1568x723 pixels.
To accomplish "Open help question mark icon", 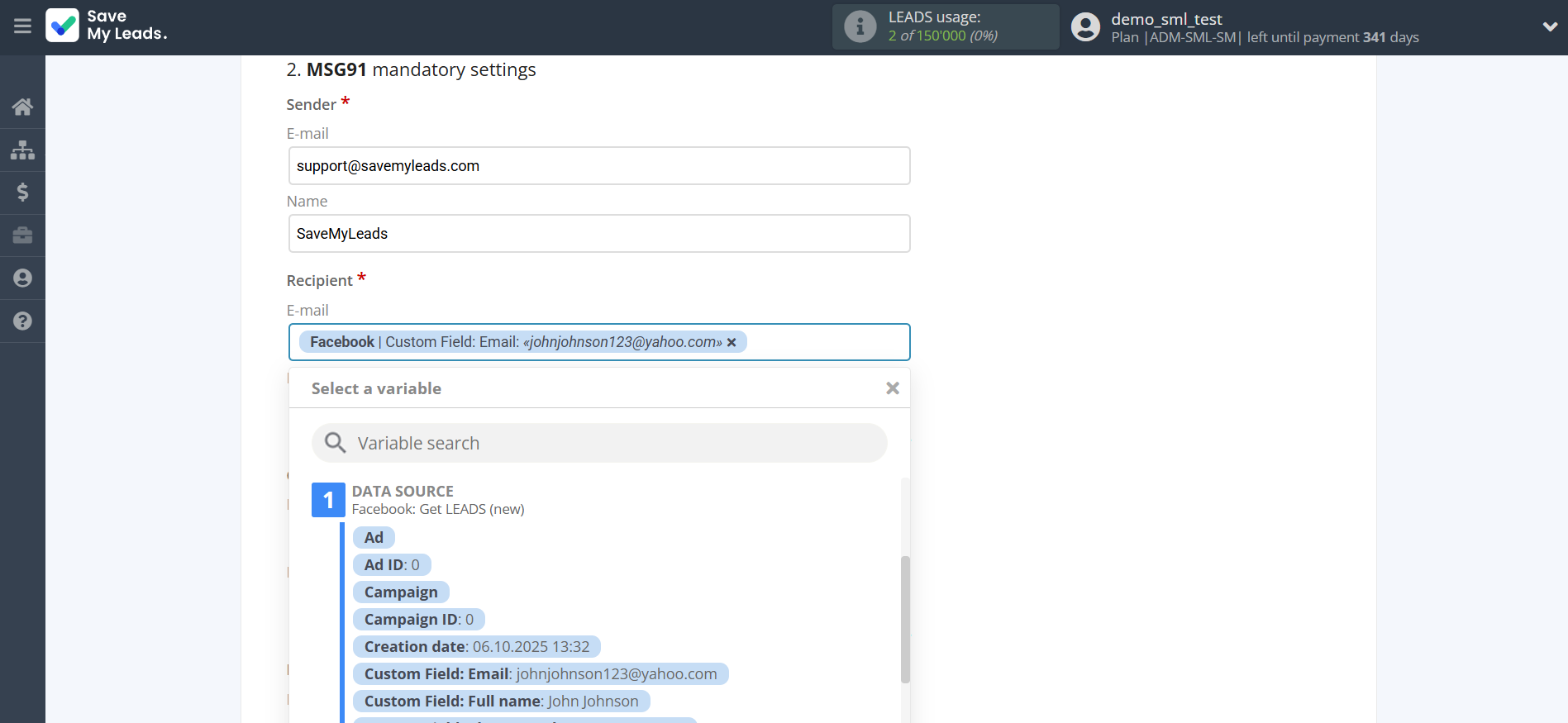I will (x=22, y=321).
